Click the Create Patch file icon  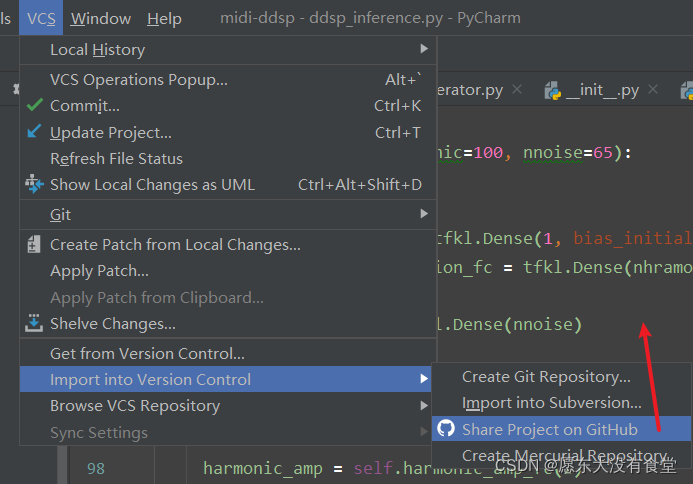point(34,244)
